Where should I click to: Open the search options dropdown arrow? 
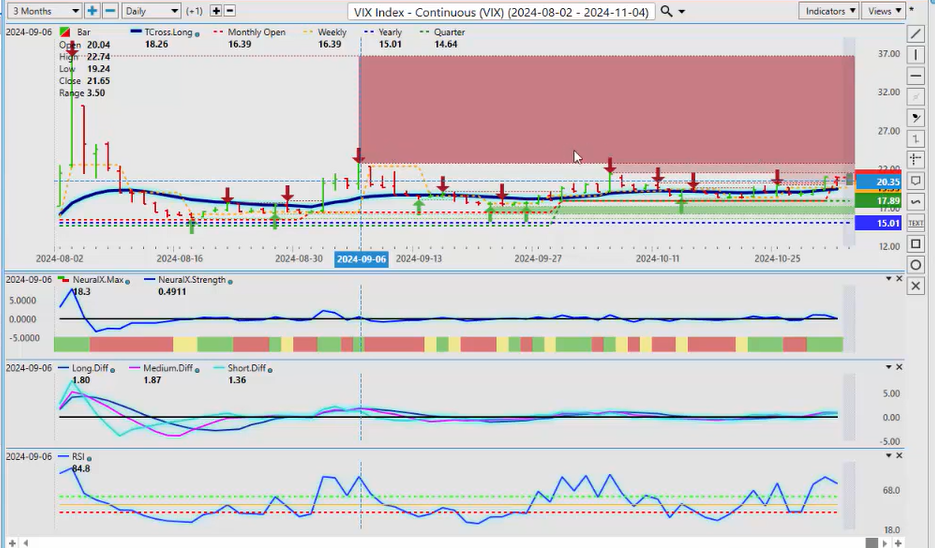tap(682, 12)
